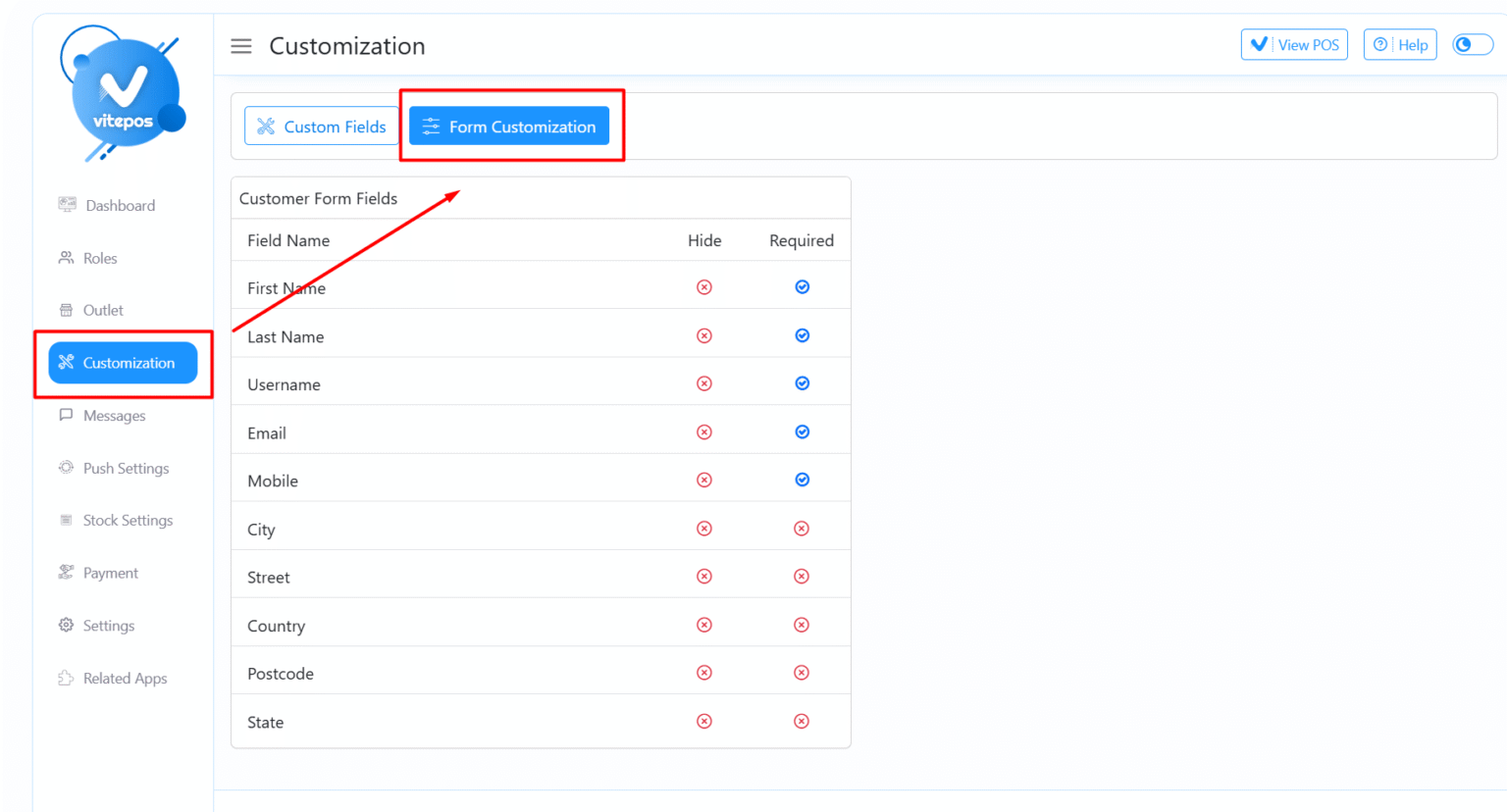
Task: Toggle Required for Mobile
Action: pos(803,480)
